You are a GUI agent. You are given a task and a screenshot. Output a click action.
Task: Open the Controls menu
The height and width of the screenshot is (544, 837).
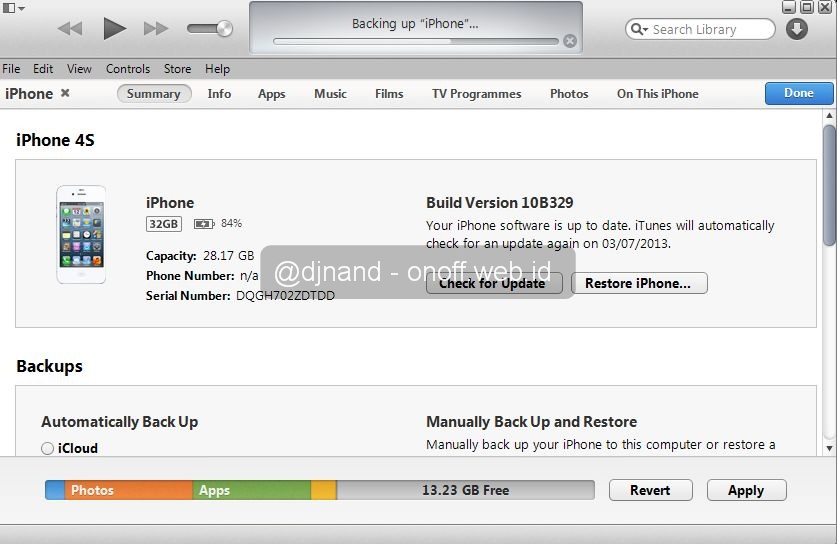[x=128, y=69]
